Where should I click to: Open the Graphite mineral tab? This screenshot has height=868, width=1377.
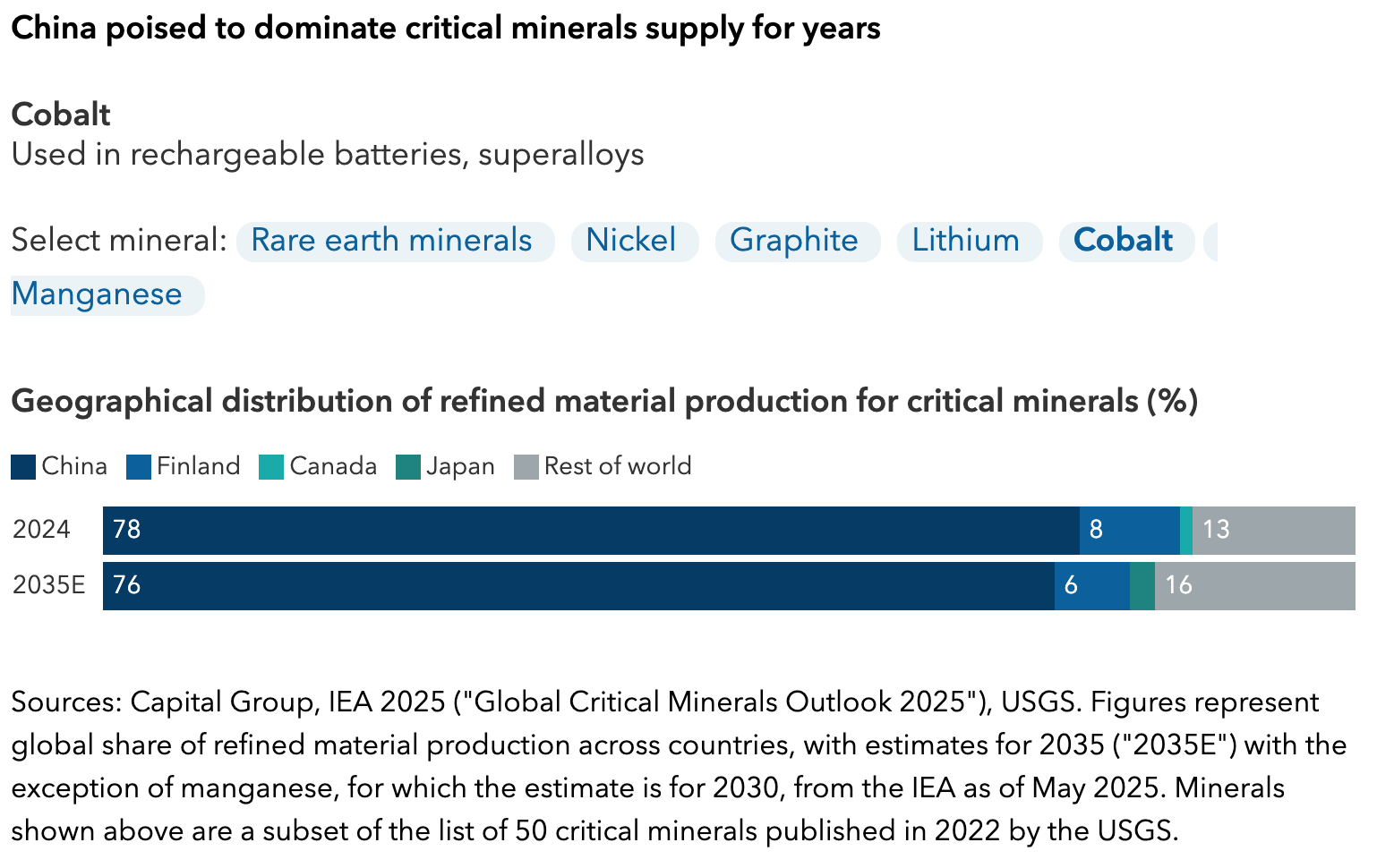(794, 241)
